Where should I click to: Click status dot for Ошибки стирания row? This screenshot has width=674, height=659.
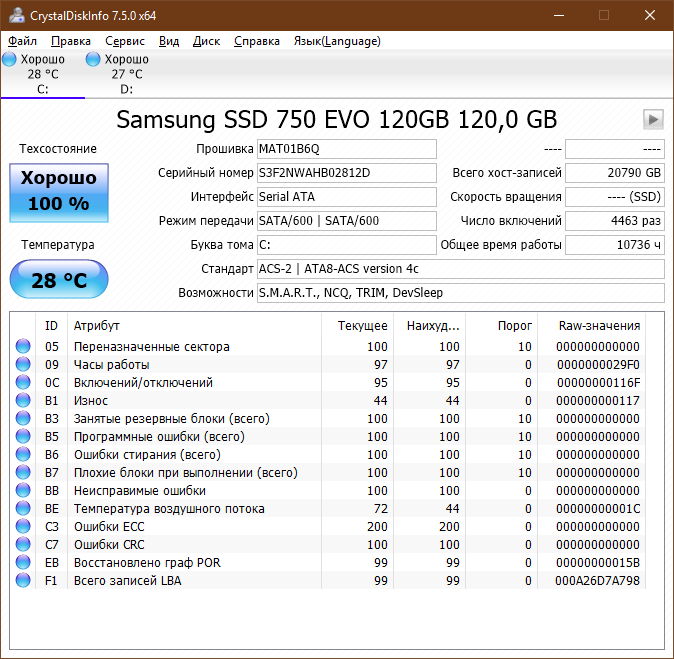click(23, 454)
